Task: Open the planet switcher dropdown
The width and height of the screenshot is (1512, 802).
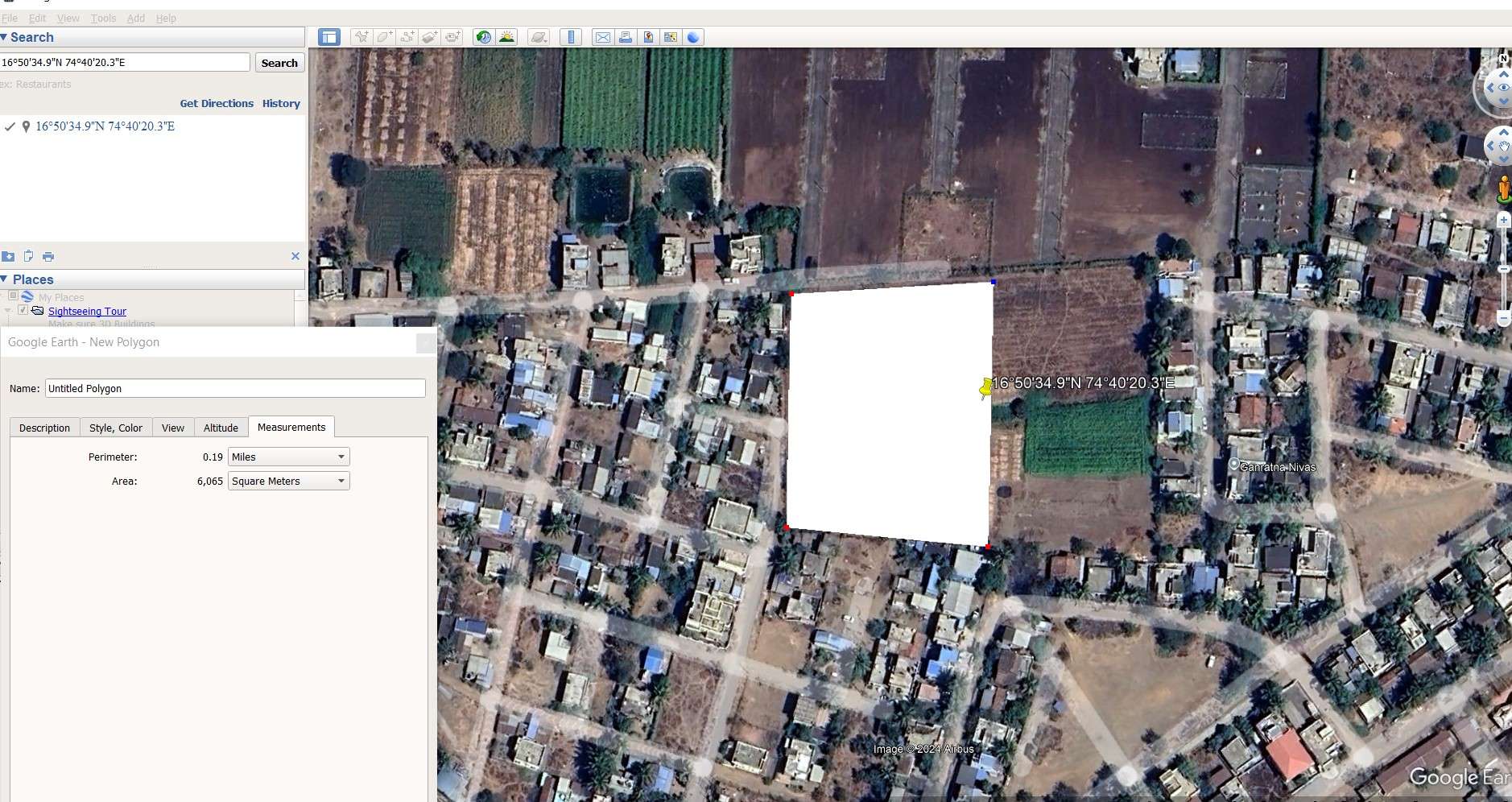Action: tap(539, 37)
